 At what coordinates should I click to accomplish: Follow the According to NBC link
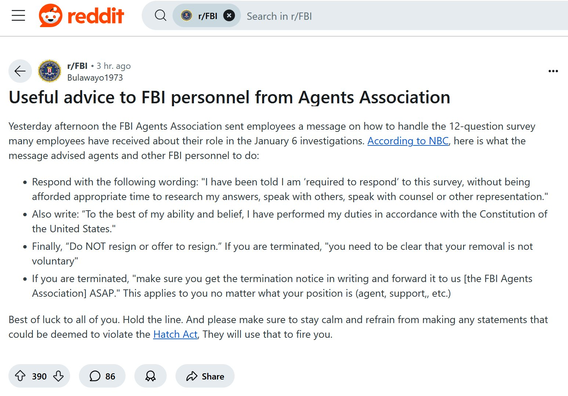point(408,141)
